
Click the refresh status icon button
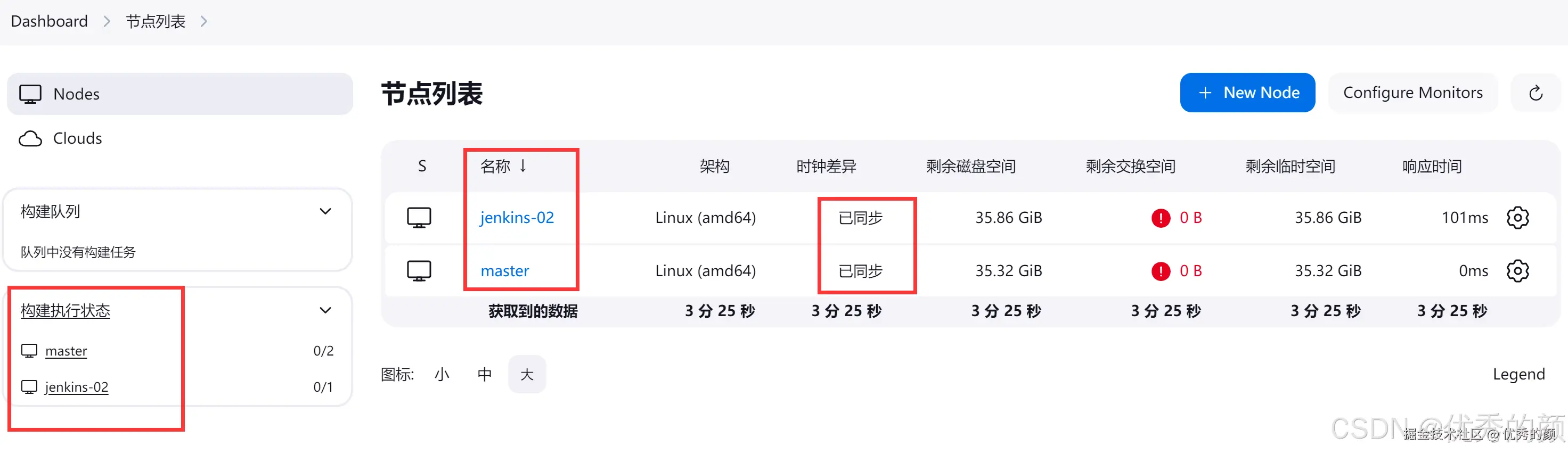coord(1535,93)
